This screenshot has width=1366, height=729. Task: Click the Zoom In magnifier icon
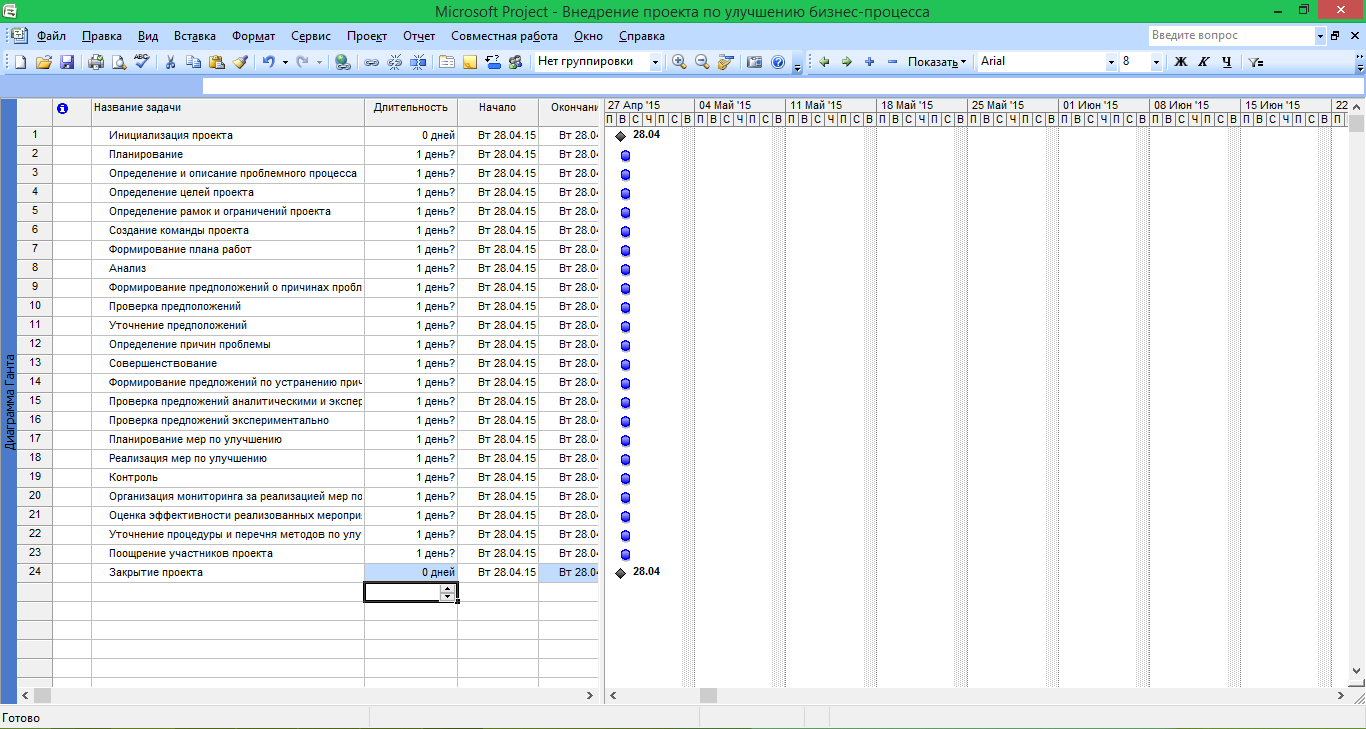coord(680,62)
